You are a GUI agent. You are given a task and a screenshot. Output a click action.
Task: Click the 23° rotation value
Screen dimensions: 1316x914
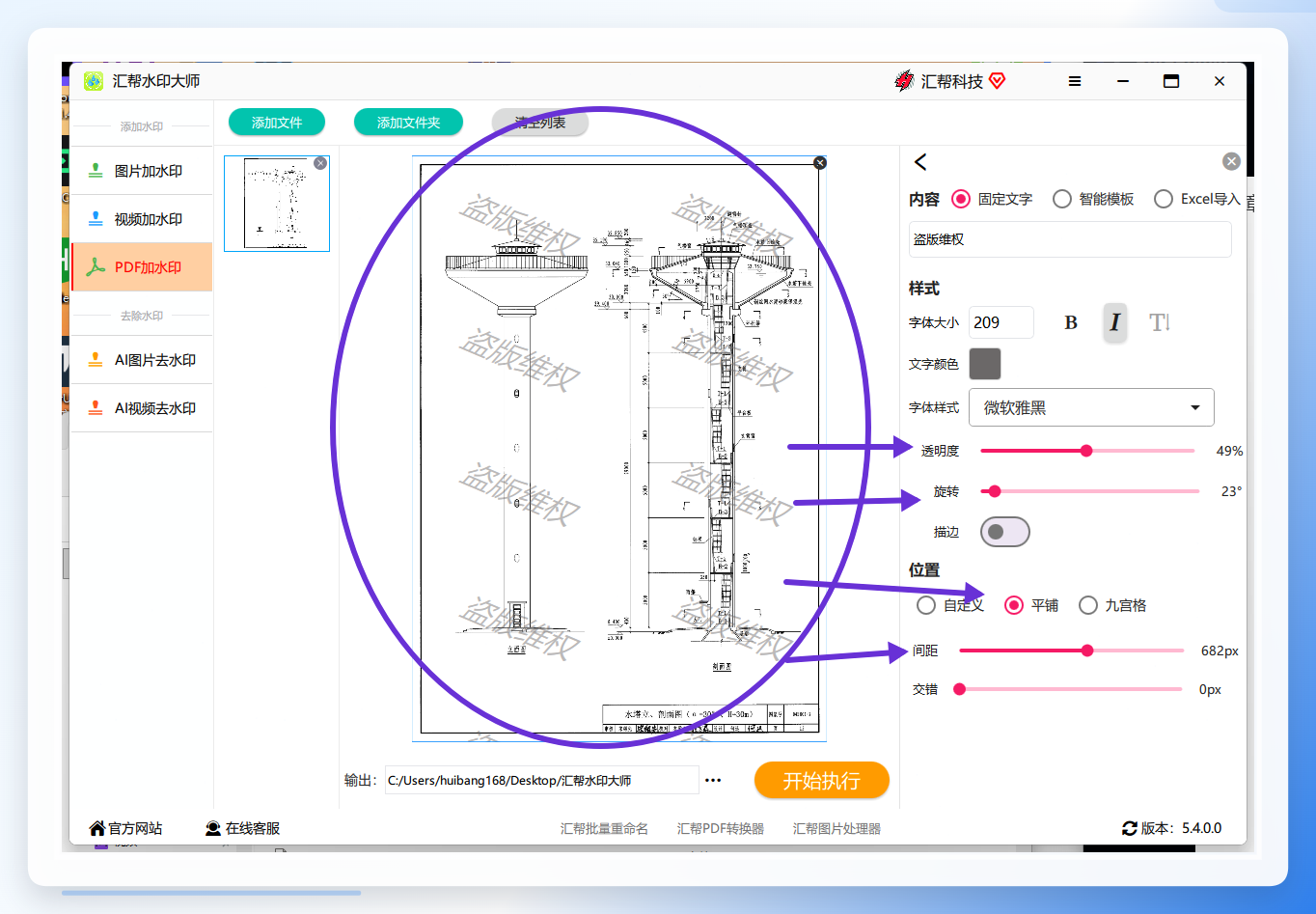click(x=1231, y=491)
